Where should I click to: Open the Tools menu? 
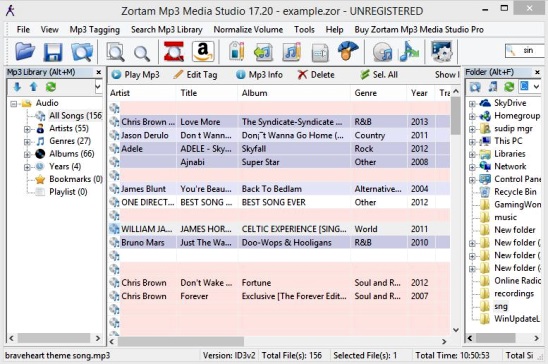click(304, 30)
